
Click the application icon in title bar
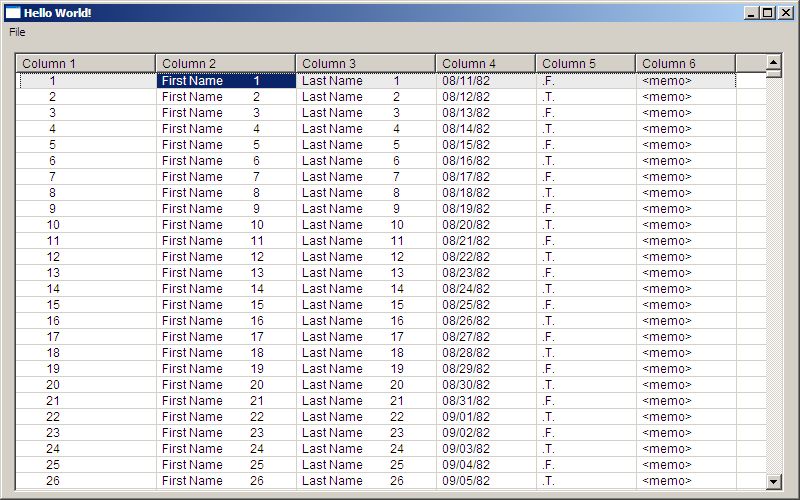click(x=13, y=13)
